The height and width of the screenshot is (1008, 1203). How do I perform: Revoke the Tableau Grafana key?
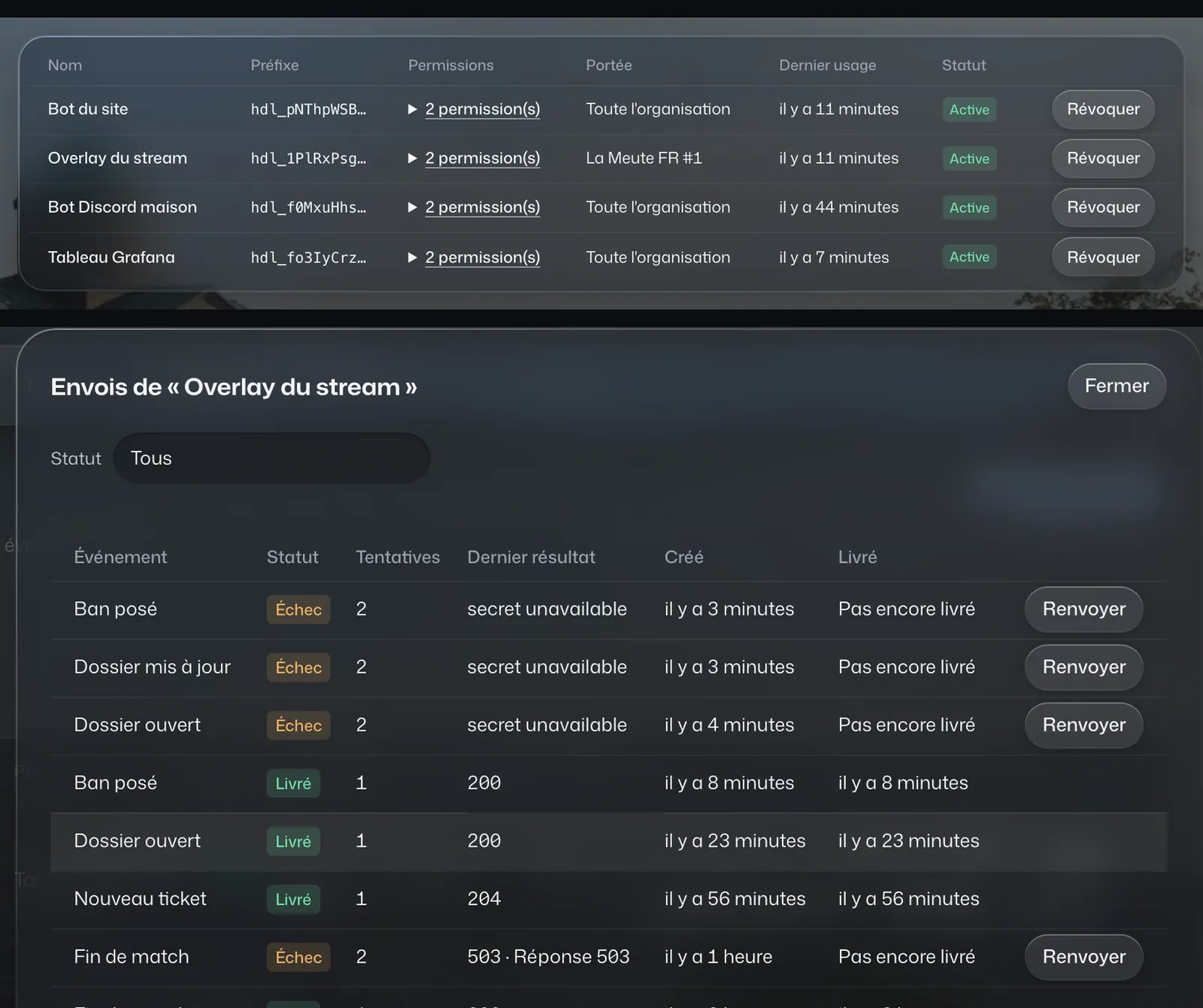click(x=1103, y=257)
